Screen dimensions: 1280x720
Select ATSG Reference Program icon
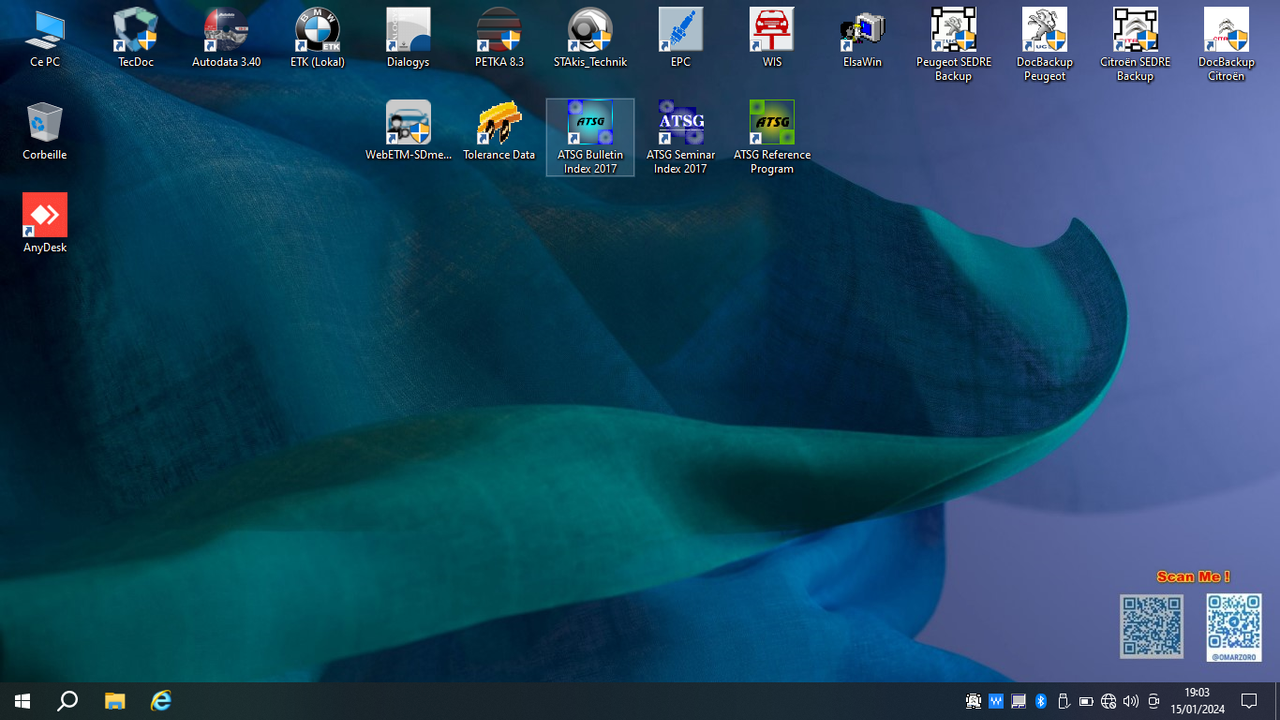pyautogui.click(x=772, y=137)
